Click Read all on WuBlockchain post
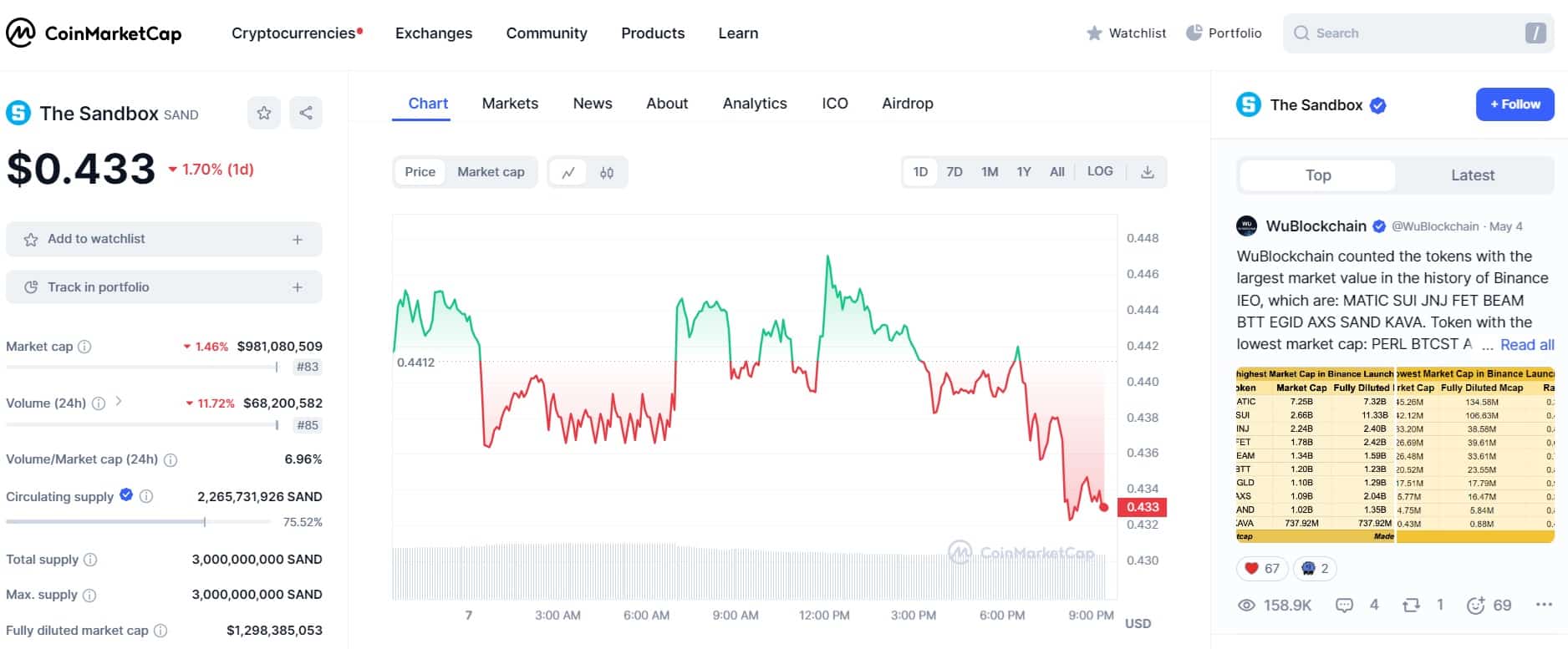 1527,345
